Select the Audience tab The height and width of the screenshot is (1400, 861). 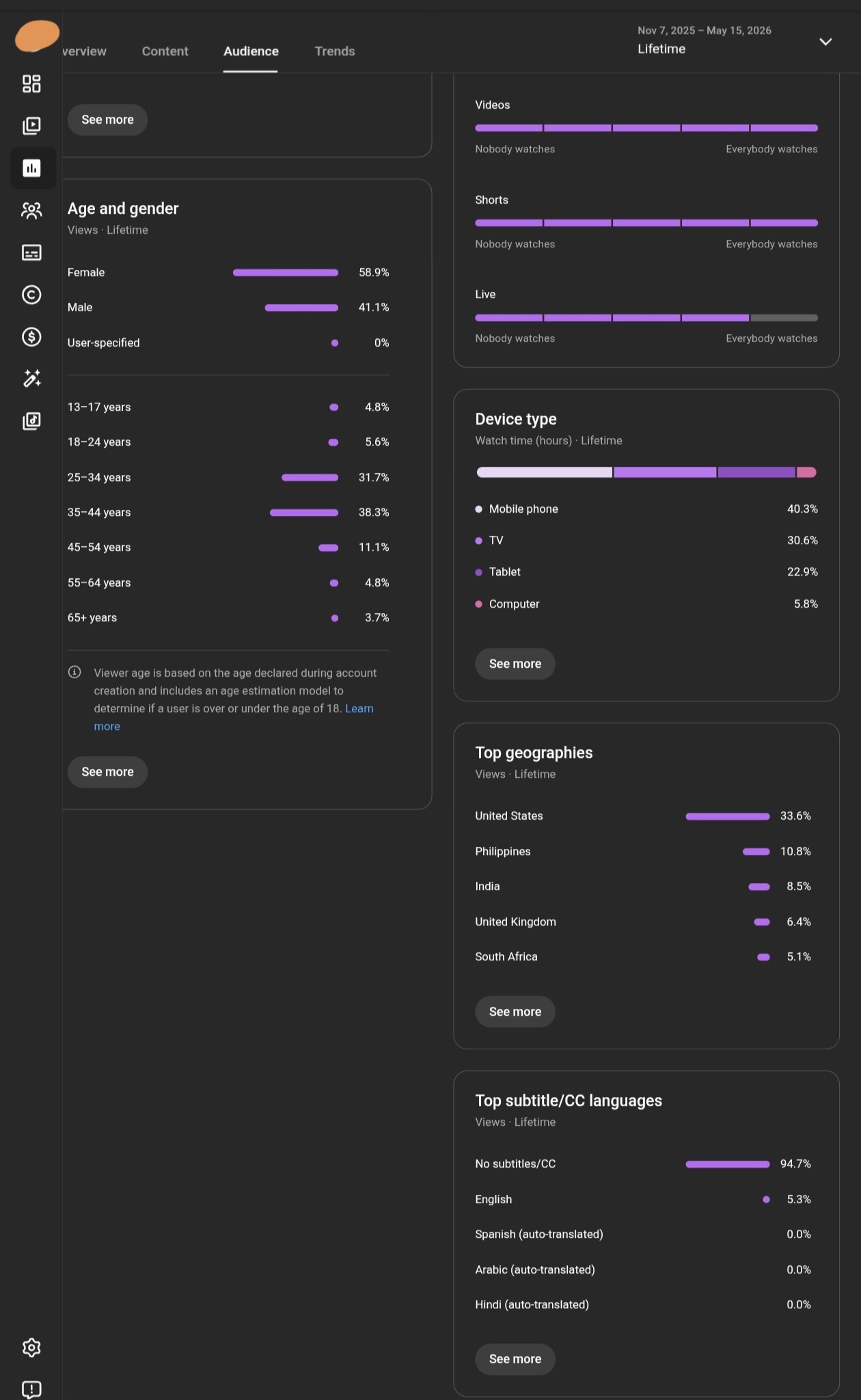(251, 51)
